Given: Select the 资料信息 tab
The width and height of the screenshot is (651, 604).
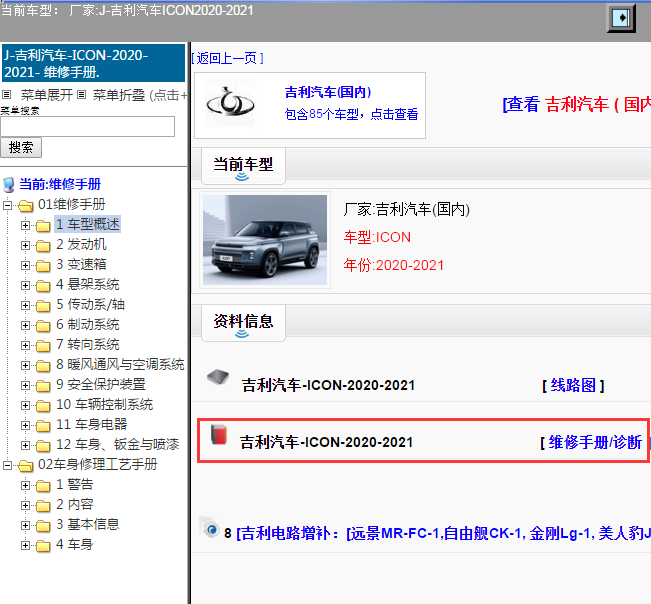Looking at the screenshot, I should (243, 323).
